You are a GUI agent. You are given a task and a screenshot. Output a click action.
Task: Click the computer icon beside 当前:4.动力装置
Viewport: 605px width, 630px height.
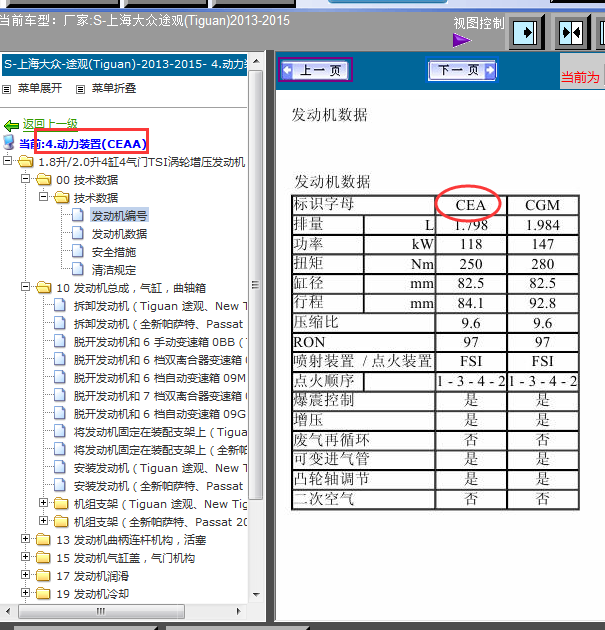click(x=9, y=143)
